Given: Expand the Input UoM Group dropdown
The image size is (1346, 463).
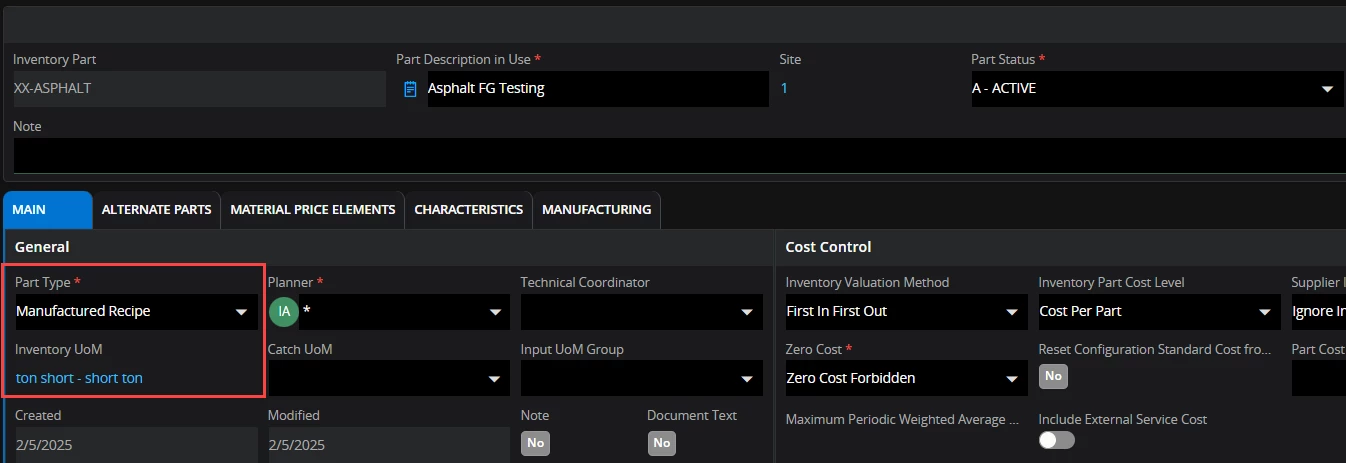Looking at the screenshot, I should click(x=746, y=379).
